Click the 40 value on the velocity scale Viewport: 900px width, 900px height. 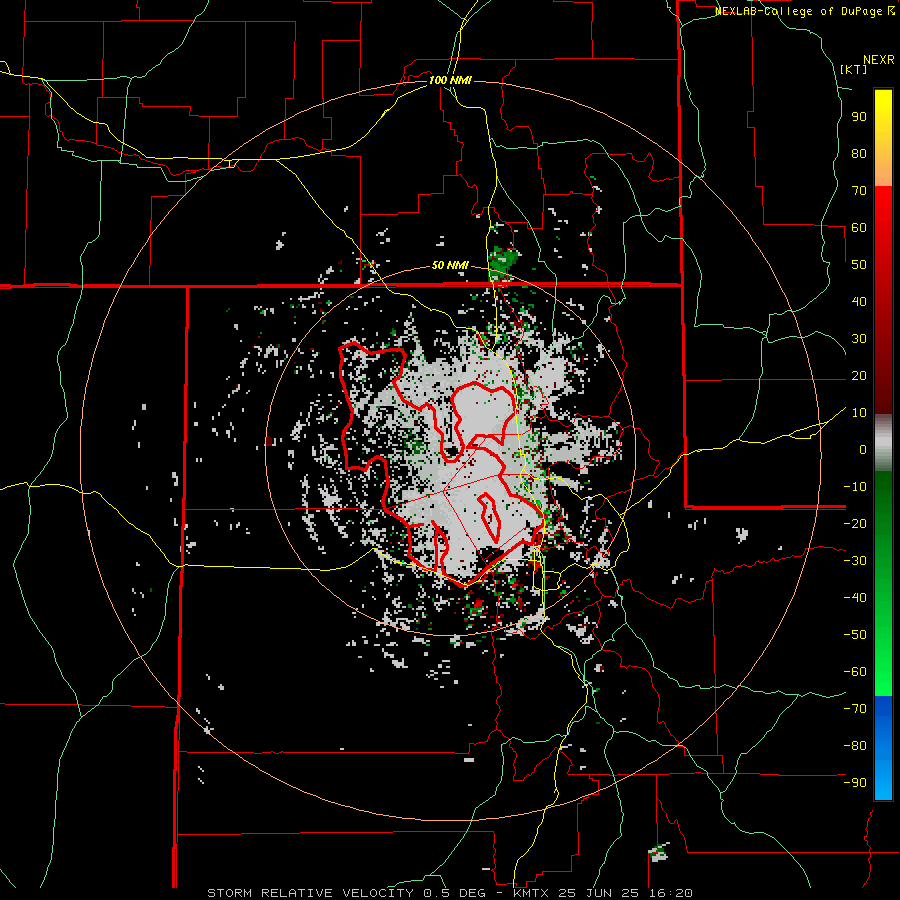[859, 302]
